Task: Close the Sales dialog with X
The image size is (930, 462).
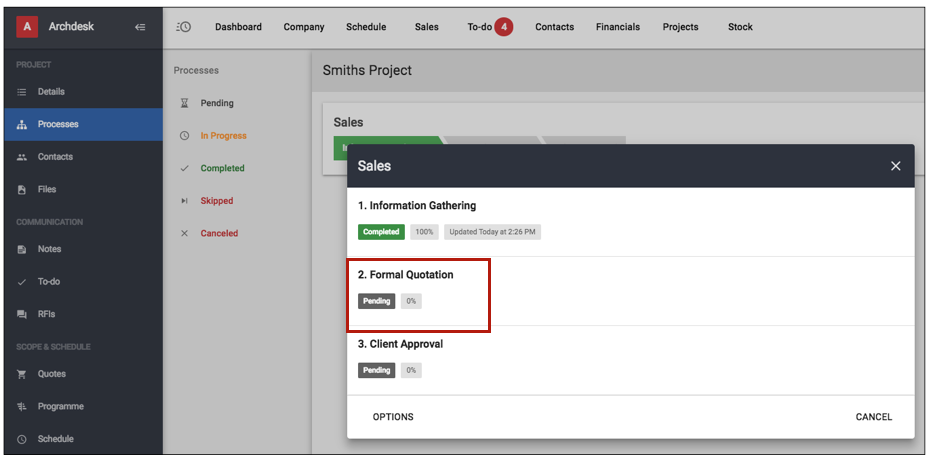Action: (x=896, y=166)
